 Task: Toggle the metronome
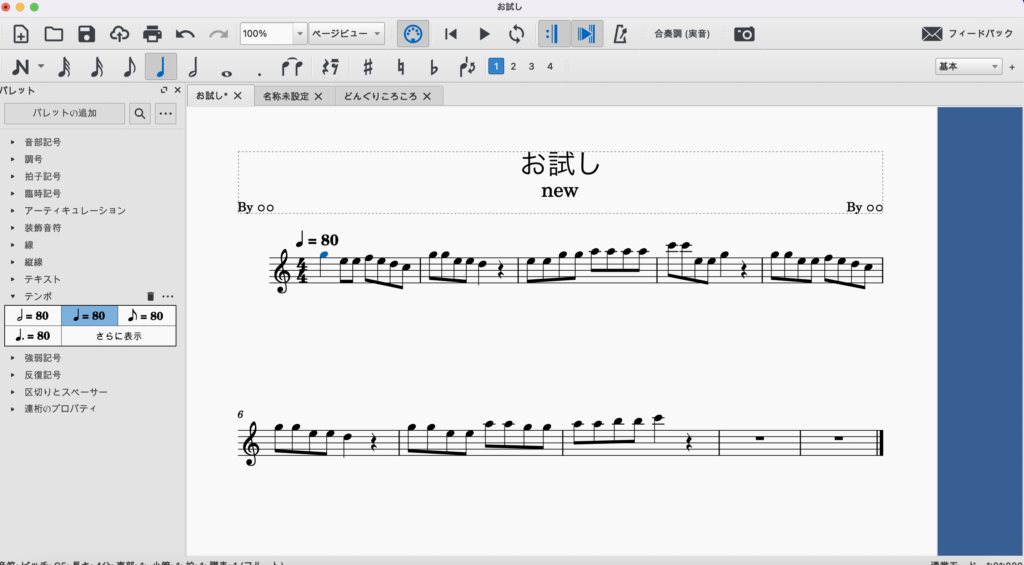pos(620,34)
